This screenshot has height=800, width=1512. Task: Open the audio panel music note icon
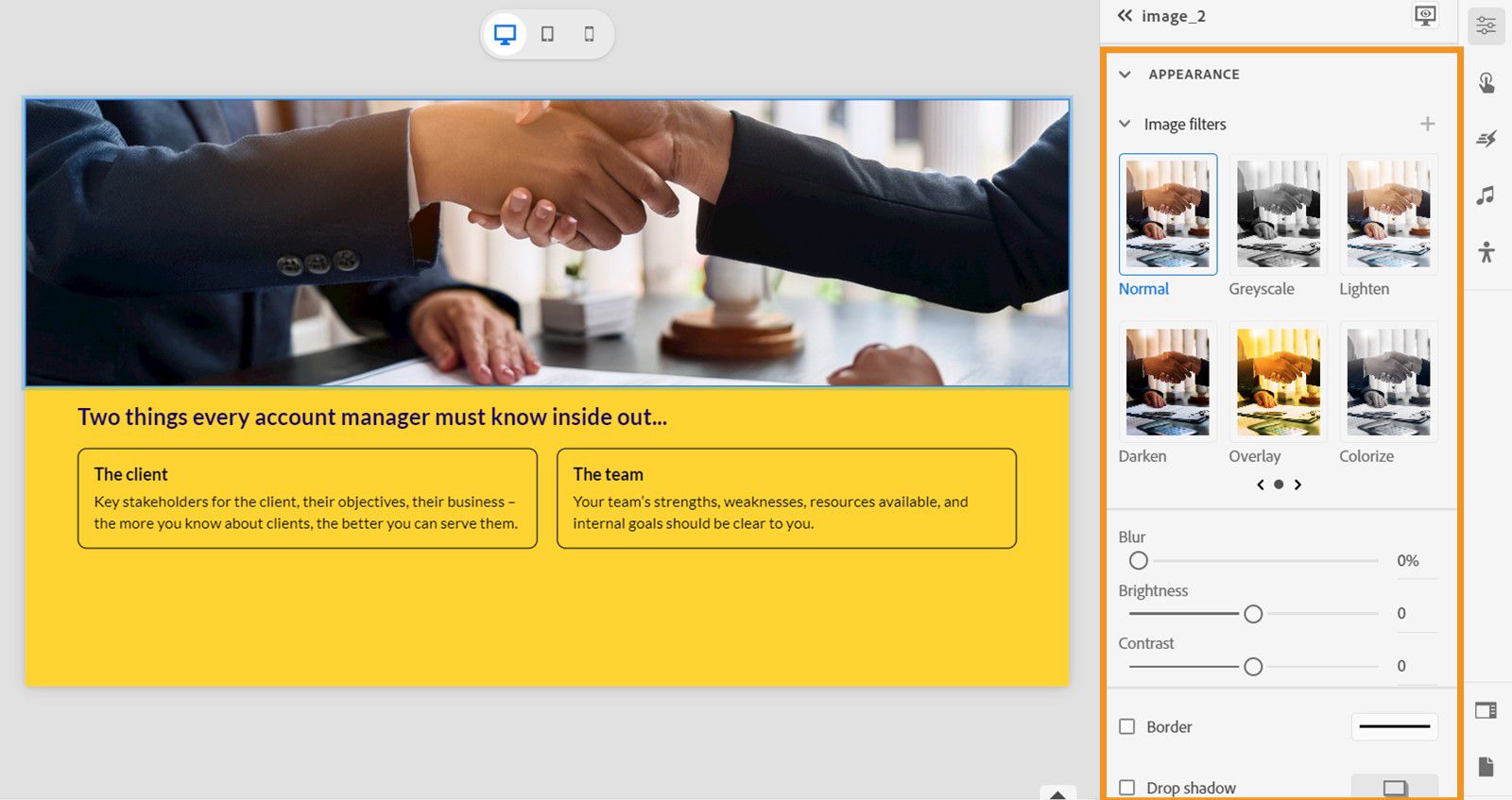(1486, 196)
